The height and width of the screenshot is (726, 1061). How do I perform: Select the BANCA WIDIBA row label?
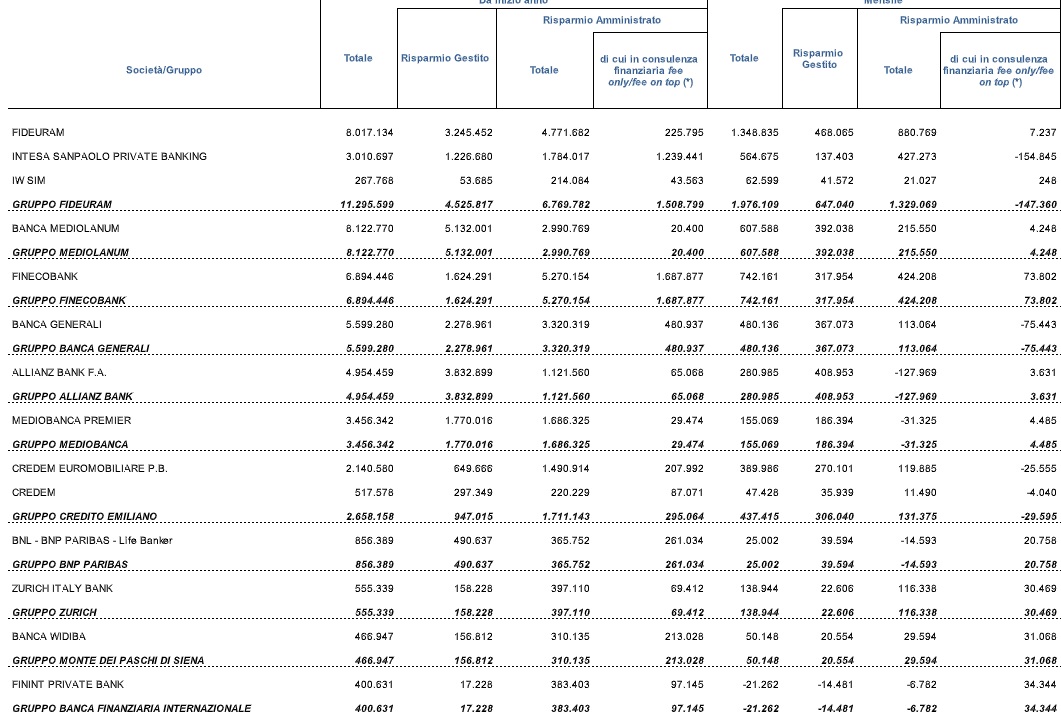(49, 637)
